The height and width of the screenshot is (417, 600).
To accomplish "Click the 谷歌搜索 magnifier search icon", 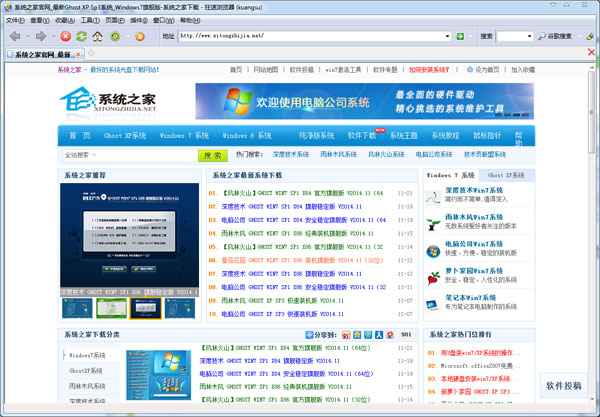I will [x=541, y=36].
